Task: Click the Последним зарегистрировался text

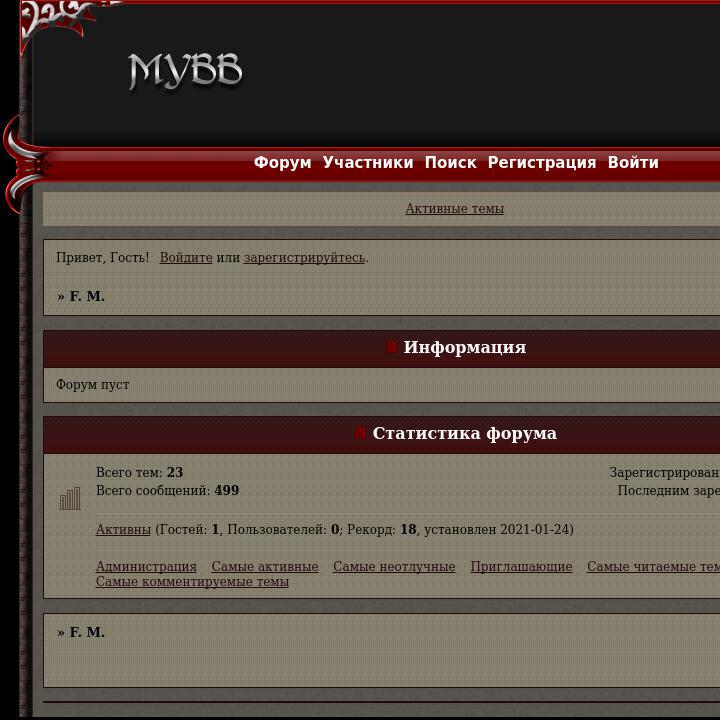Action: [669, 490]
